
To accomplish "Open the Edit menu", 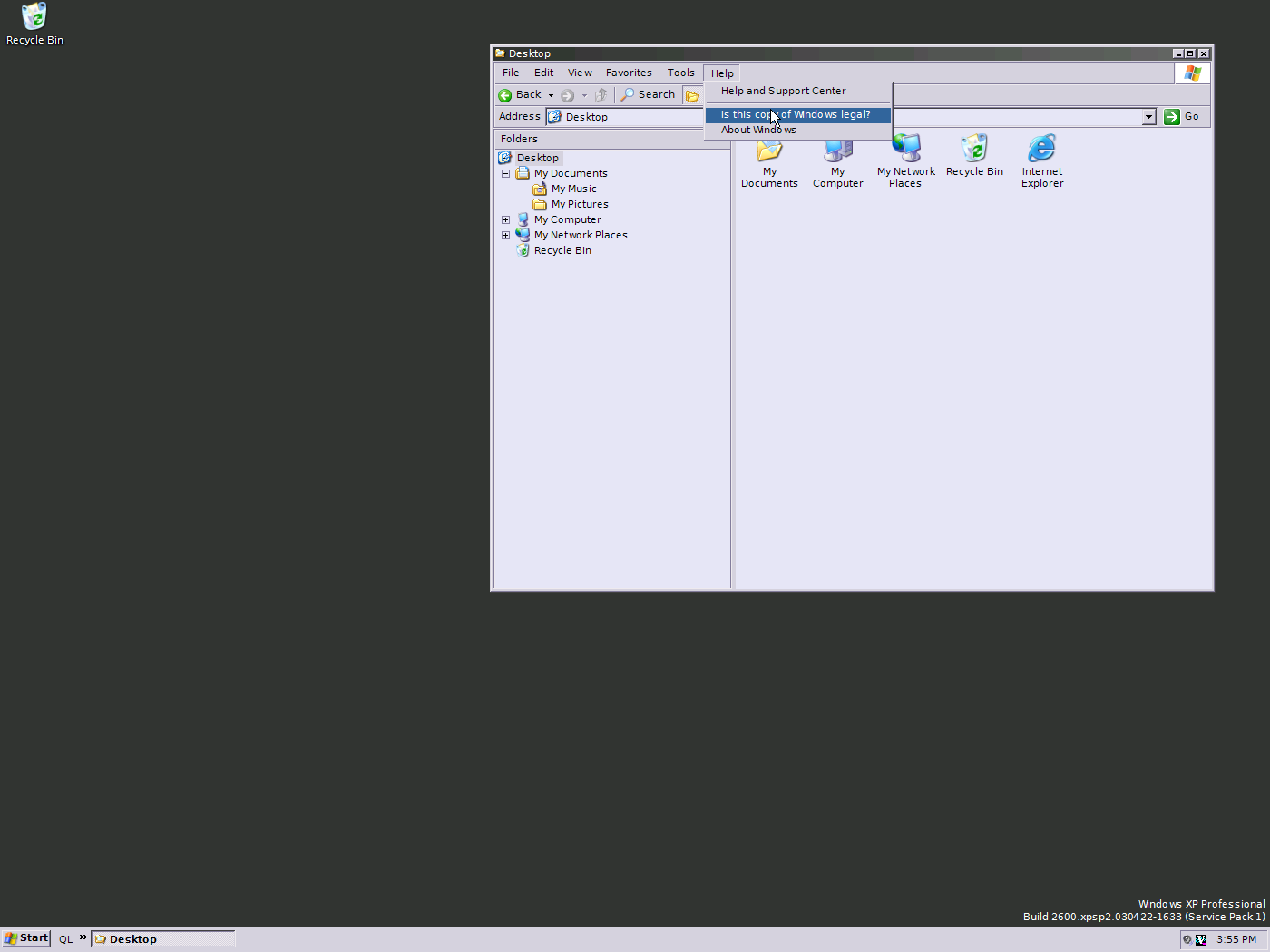I will pyautogui.click(x=543, y=73).
